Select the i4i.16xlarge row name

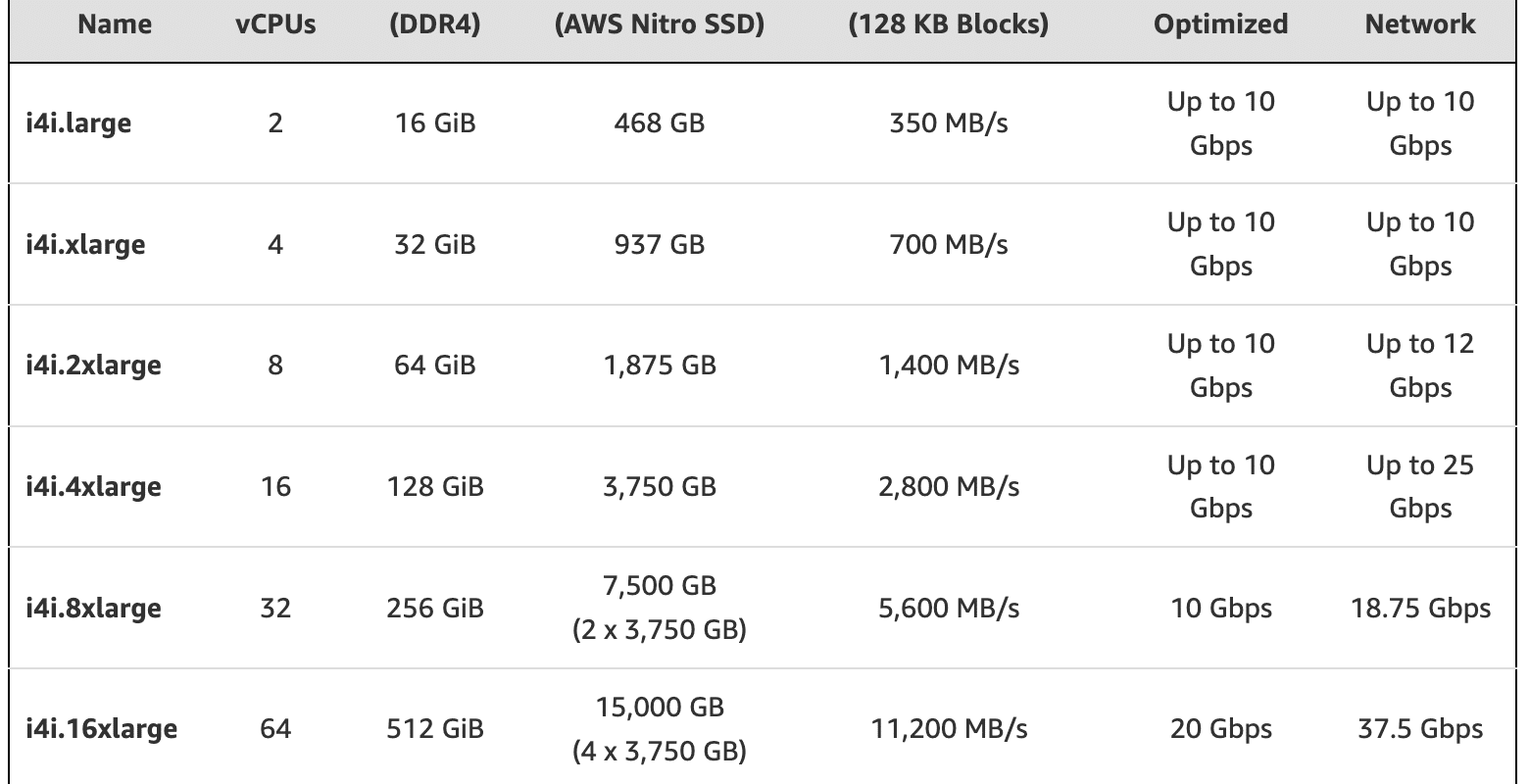(x=101, y=730)
